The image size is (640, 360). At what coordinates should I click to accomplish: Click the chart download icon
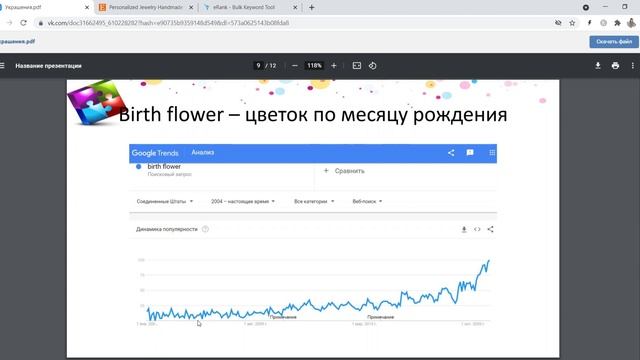click(464, 229)
